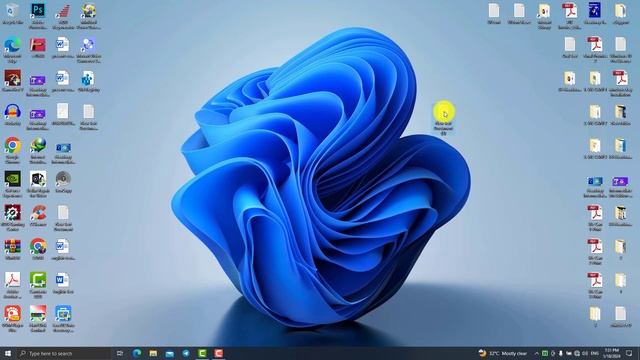Viewport: 640px width, 360px height.
Task: Open Task View on the taskbar
Action: coord(120,353)
